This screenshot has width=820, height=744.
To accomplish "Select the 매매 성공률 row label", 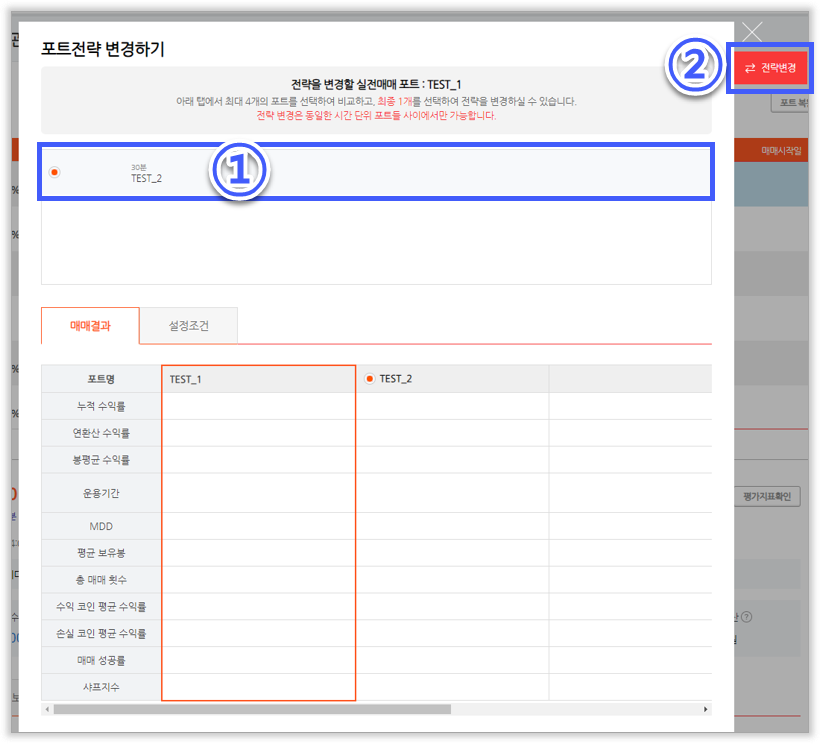I will (101, 660).
